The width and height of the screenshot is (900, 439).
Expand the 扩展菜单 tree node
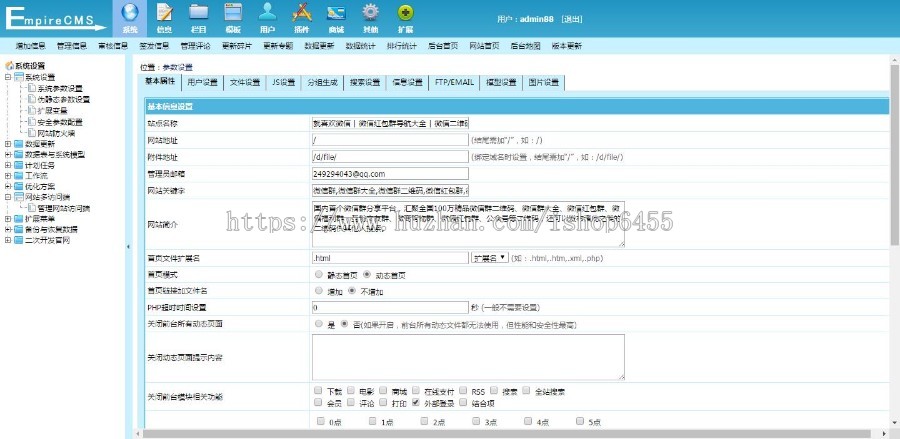coord(8,219)
